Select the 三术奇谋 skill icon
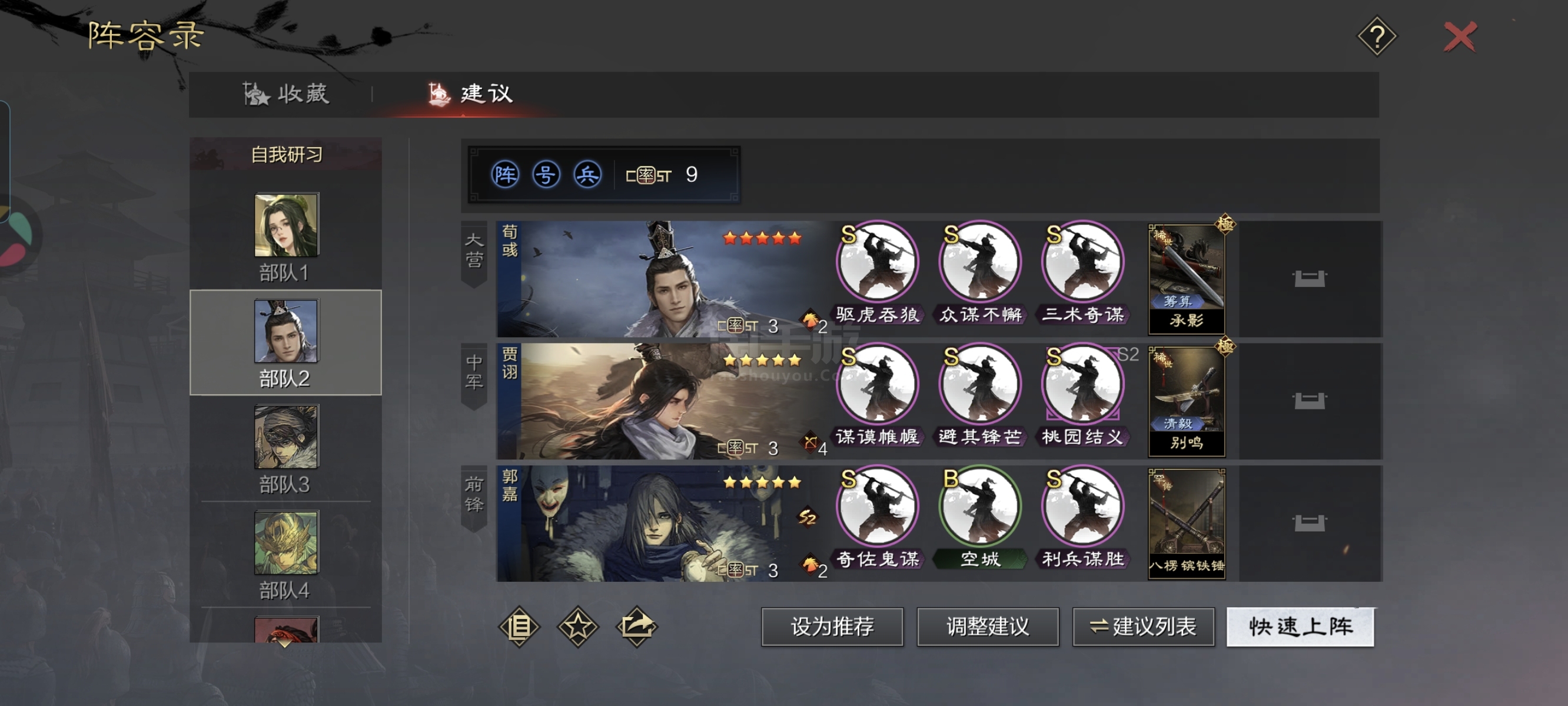Image resolution: width=1568 pixels, height=706 pixels. tap(1083, 262)
